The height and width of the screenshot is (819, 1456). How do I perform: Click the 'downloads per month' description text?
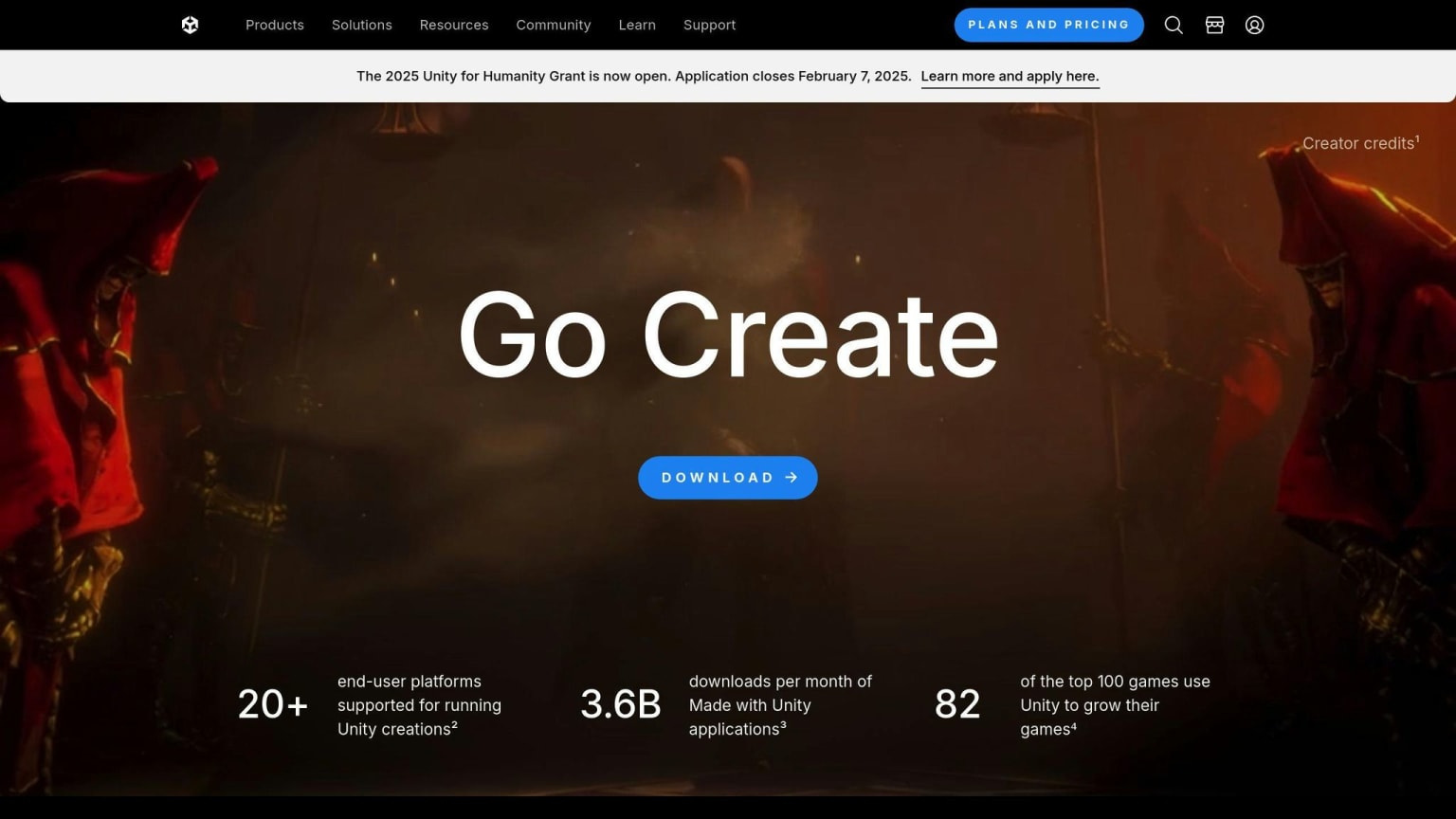tap(780, 705)
